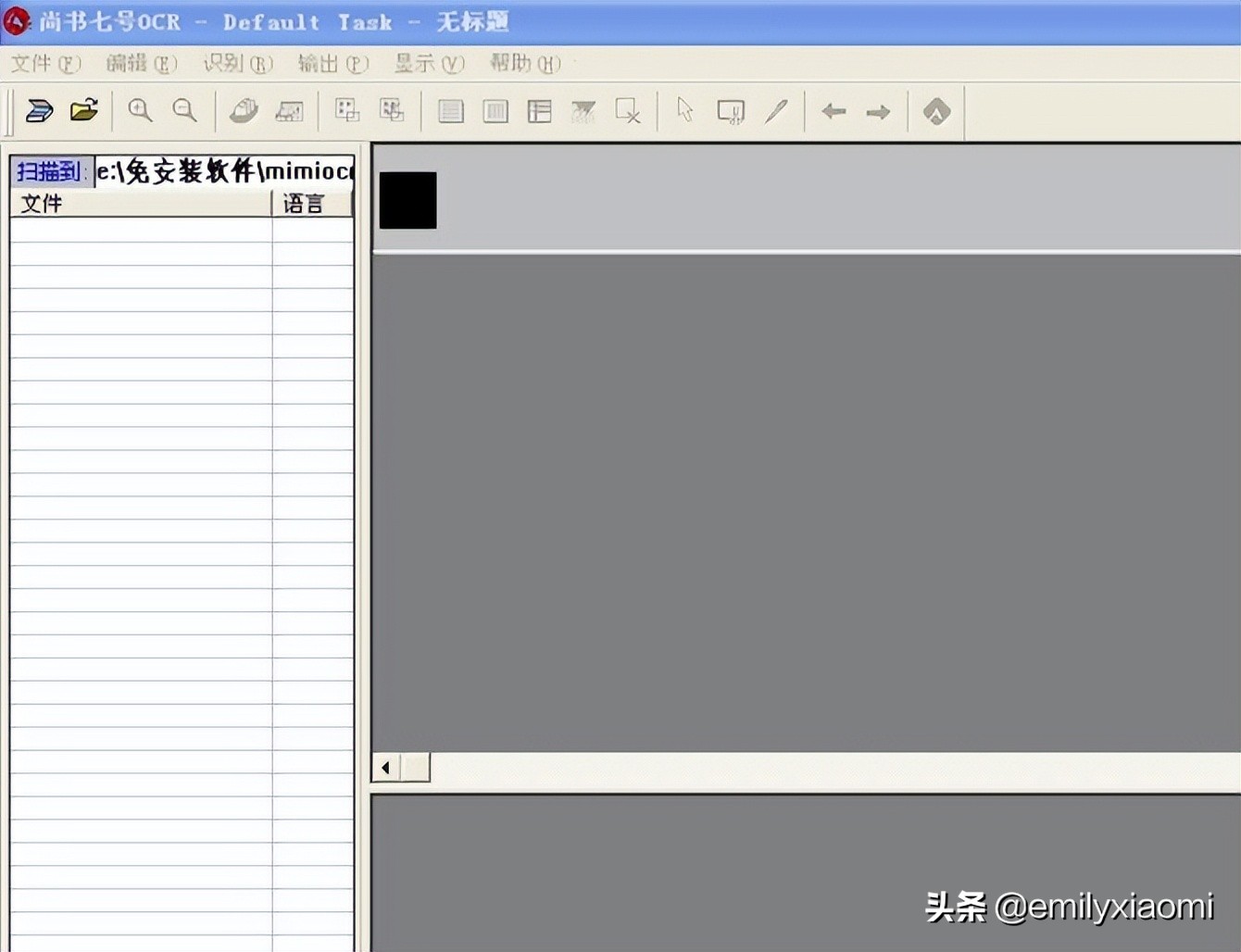
Task: Open the 识别 (R) menu
Action: [x=238, y=64]
